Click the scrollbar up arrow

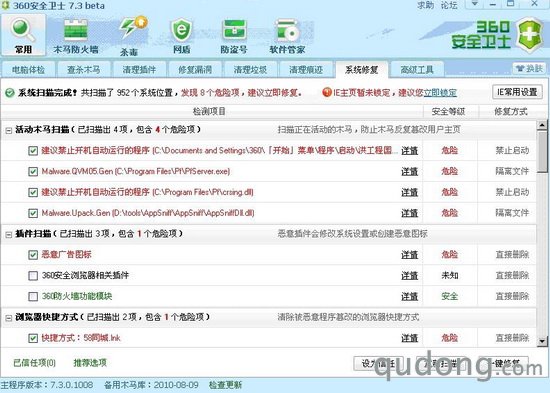(542, 125)
